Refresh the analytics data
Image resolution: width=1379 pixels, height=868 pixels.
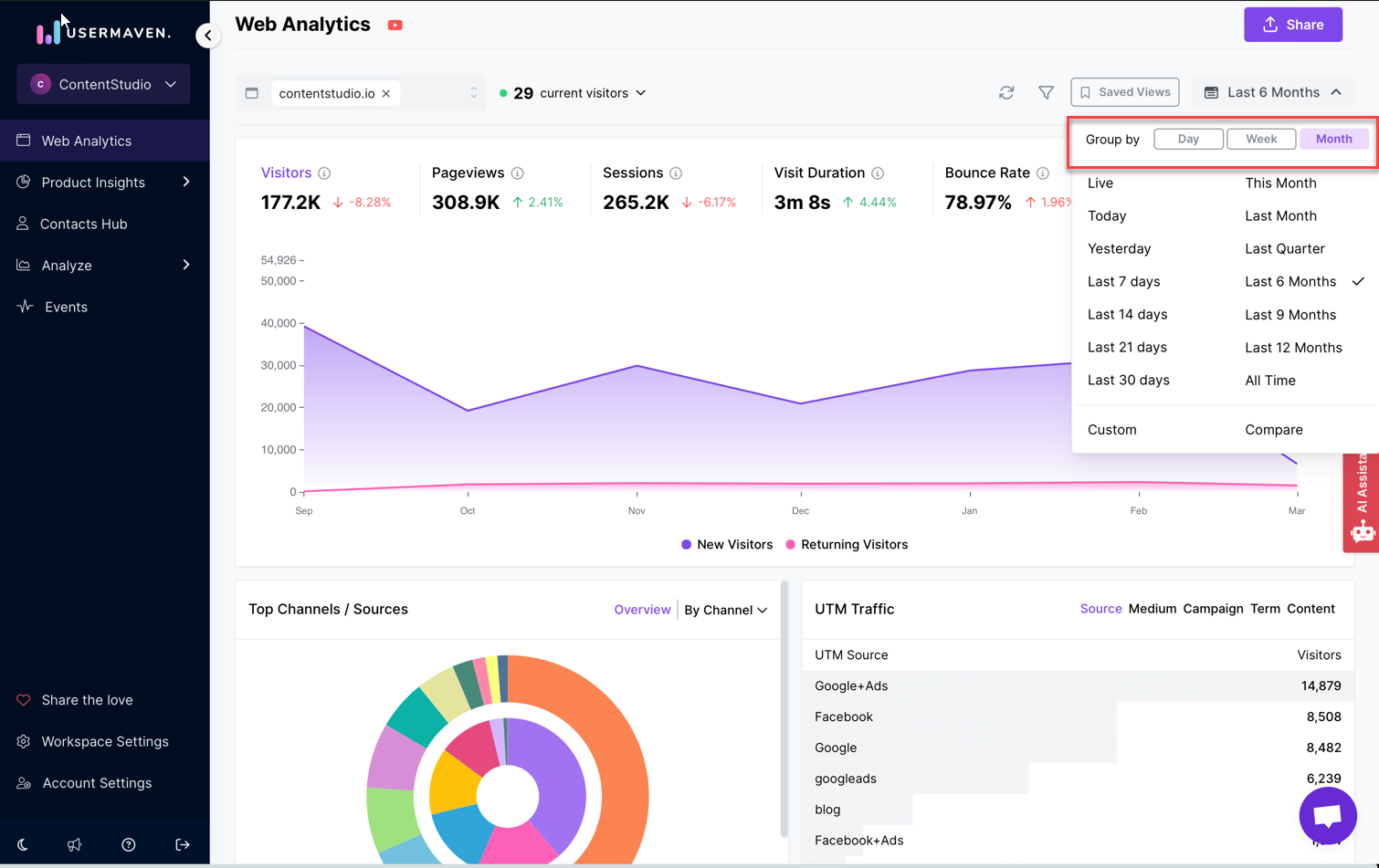pos(1005,92)
